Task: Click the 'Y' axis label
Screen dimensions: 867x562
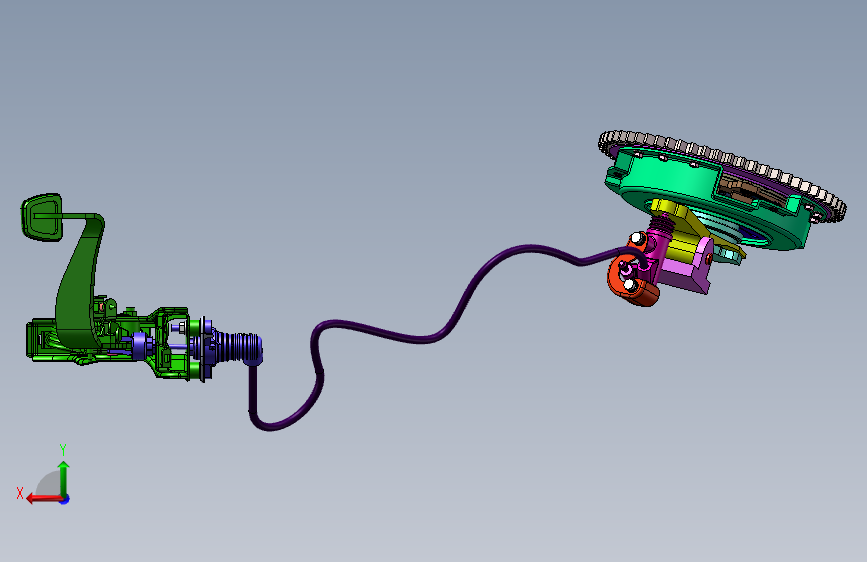Action: 63,449
